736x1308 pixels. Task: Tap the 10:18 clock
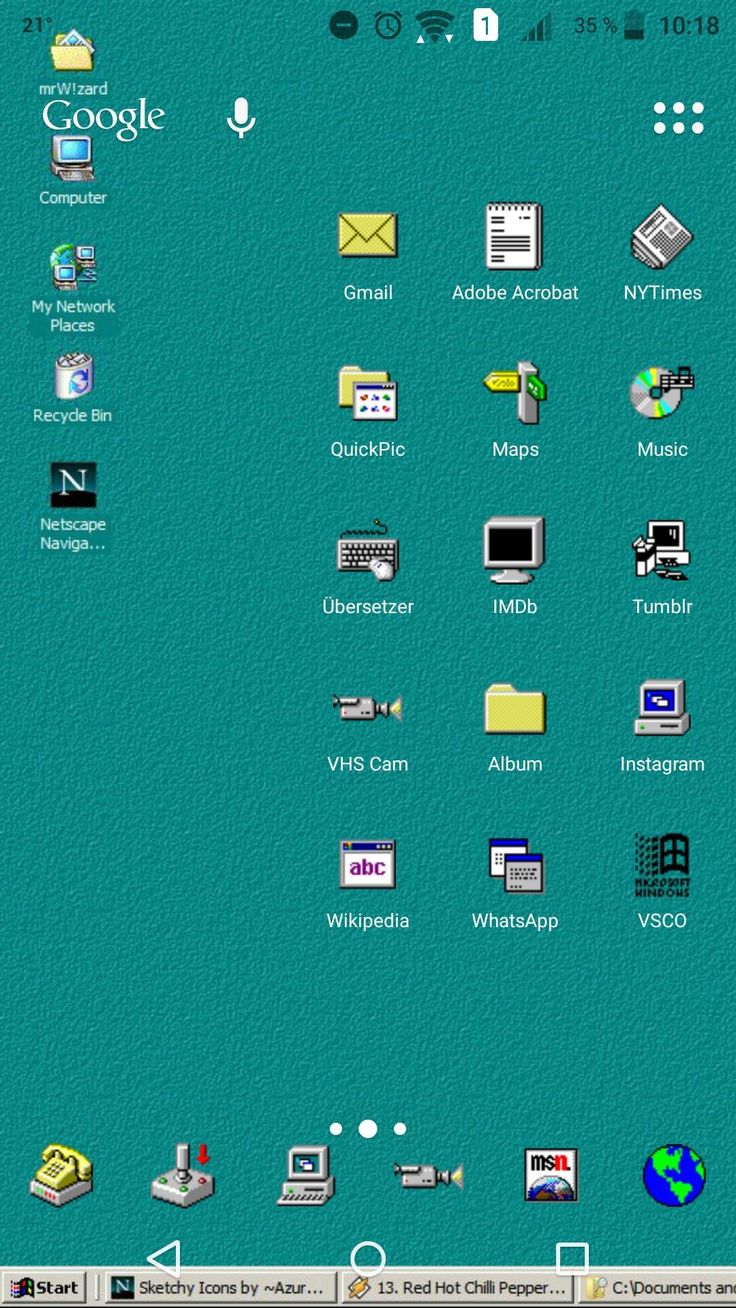[x=689, y=25]
